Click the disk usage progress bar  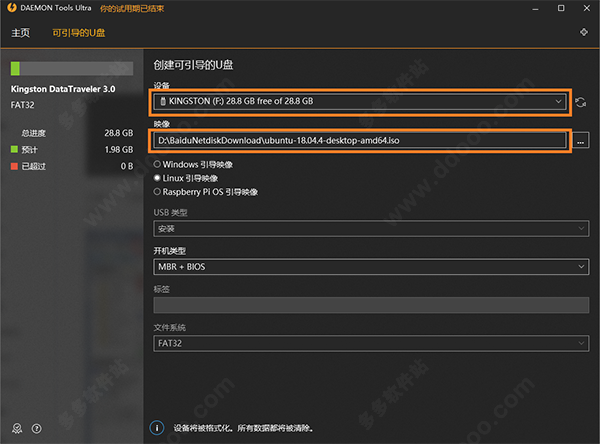(x=72, y=69)
